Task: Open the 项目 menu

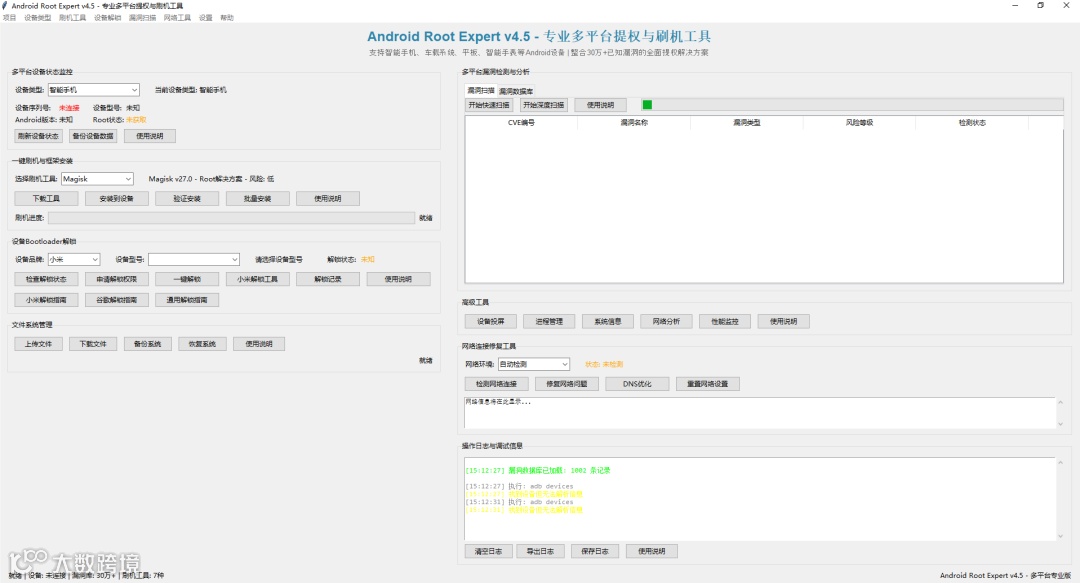Action: (9, 18)
